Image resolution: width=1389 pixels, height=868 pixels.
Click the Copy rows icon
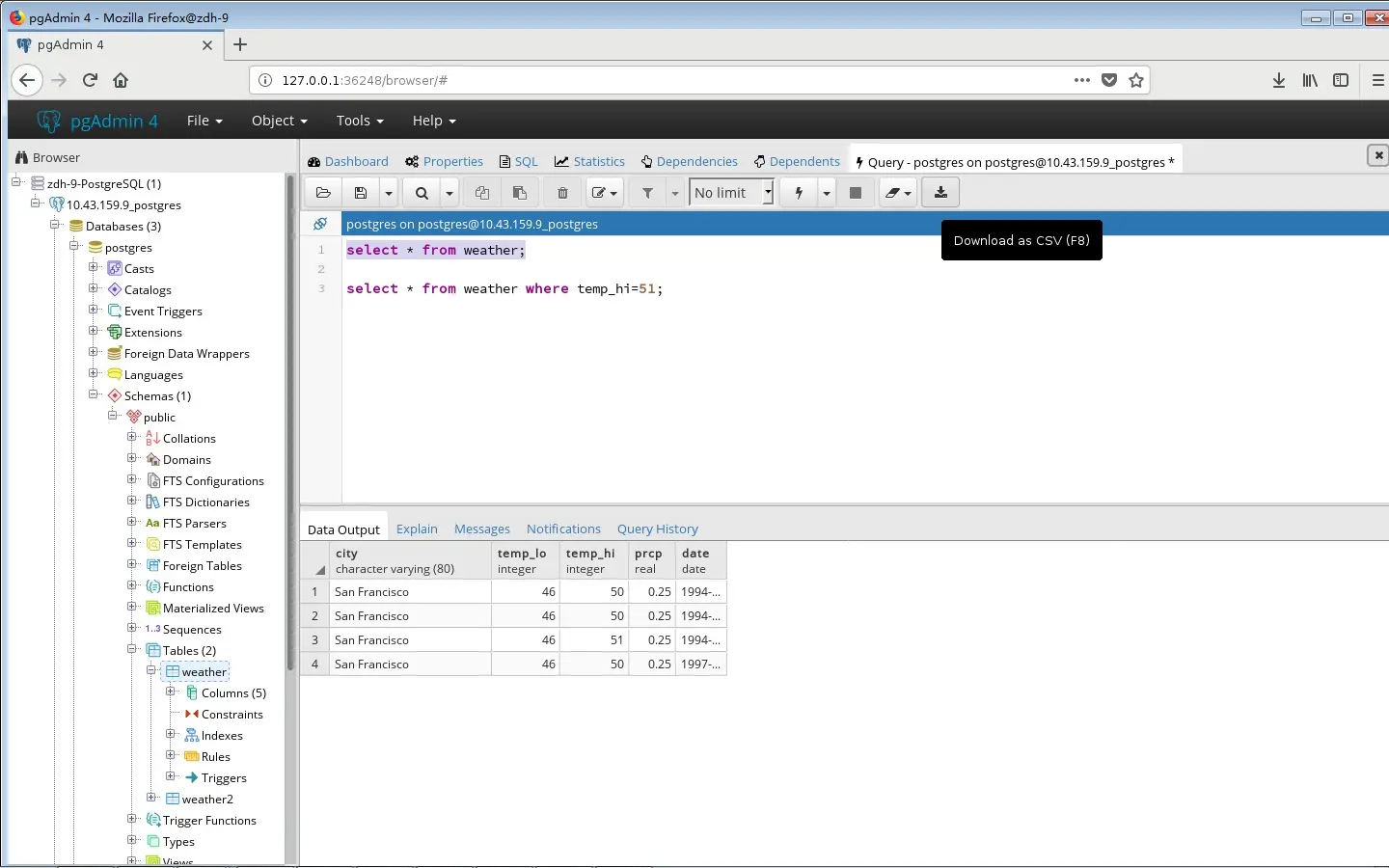(x=482, y=193)
